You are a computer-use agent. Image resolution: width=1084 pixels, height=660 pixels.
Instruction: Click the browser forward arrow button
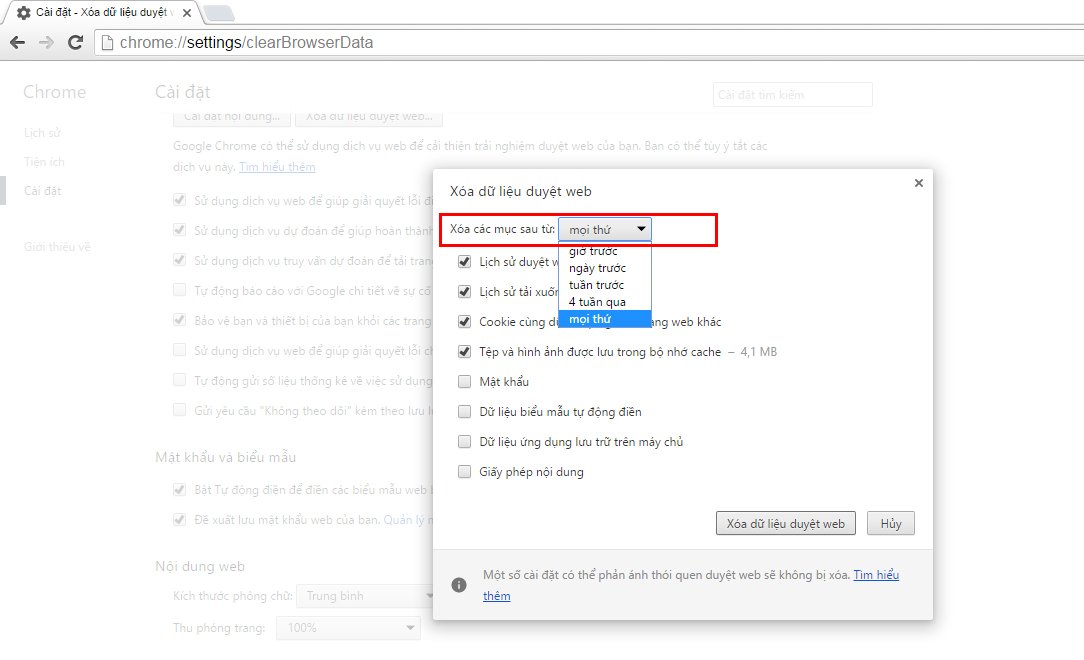pyautogui.click(x=46, y=43)
